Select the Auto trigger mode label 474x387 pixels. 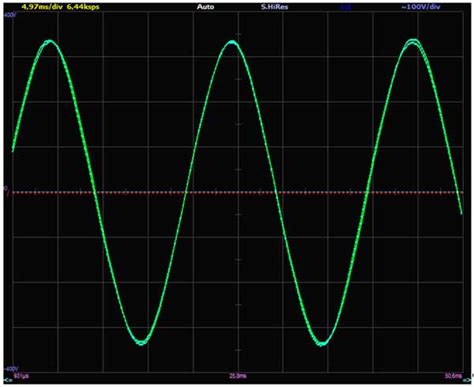tap(205, 7)
